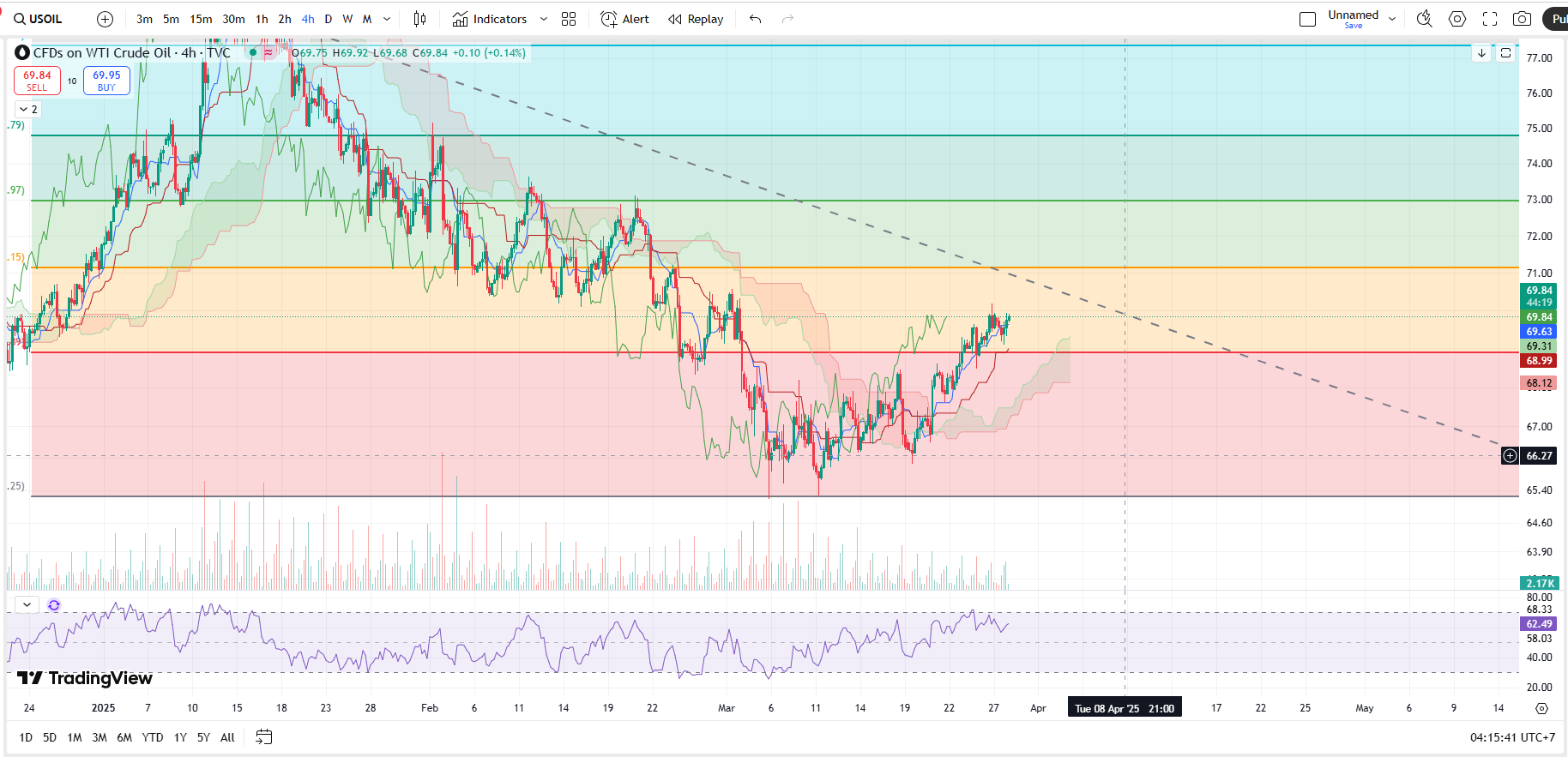Toggle the chart properties gear at the bottom right
Viewport: 1568px width, 757px height.
pos(1541,708)
